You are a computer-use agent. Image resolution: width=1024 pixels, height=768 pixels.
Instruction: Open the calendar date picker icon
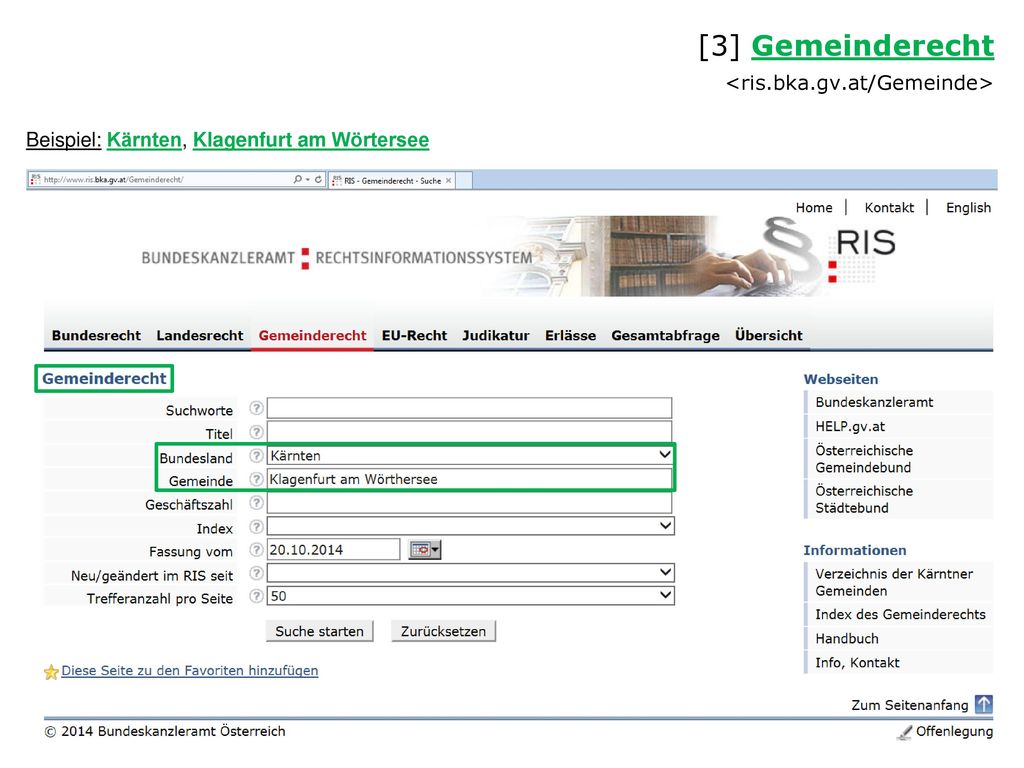[x=424, y=550]
